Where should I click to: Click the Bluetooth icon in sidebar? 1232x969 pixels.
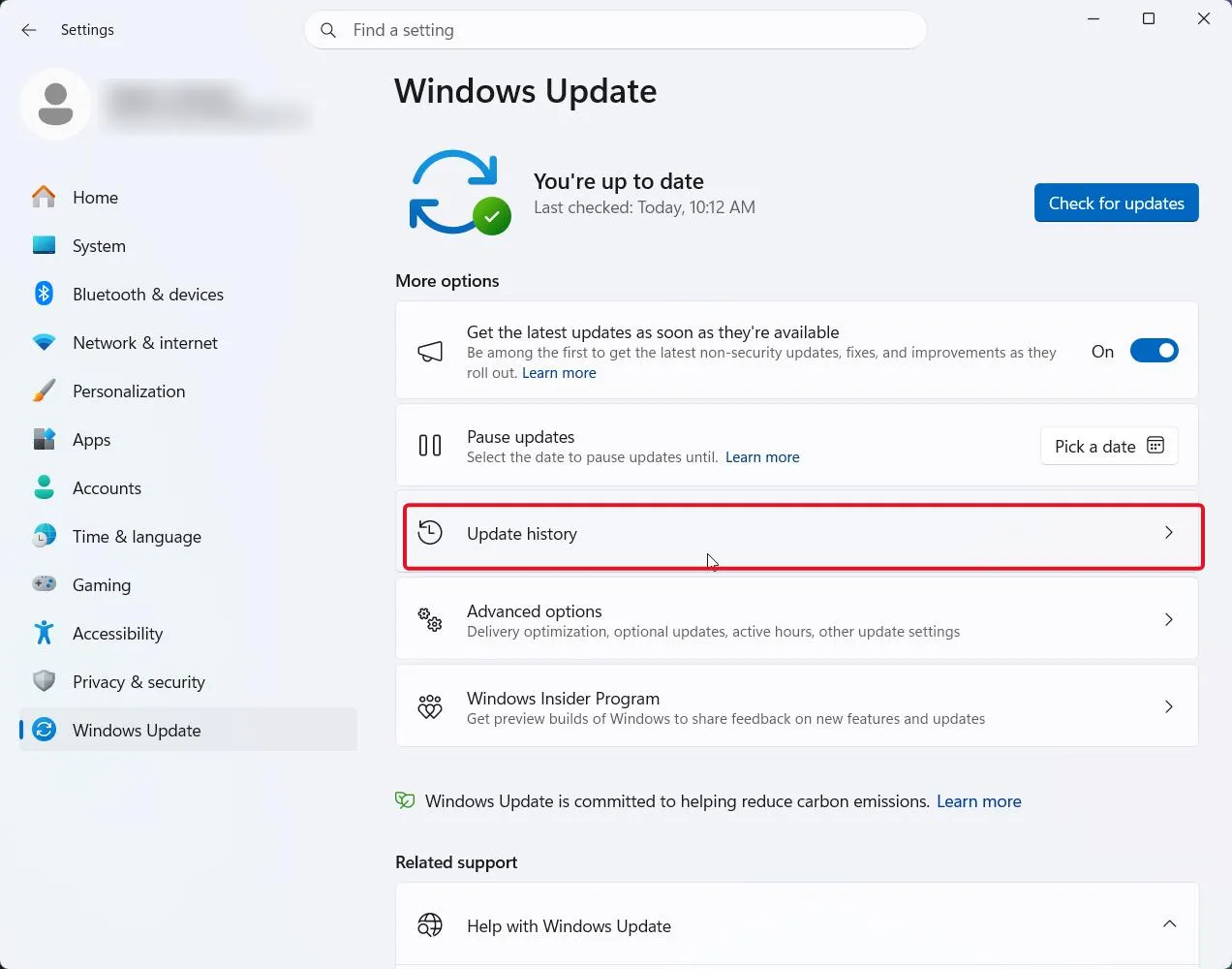coord(44,294)
